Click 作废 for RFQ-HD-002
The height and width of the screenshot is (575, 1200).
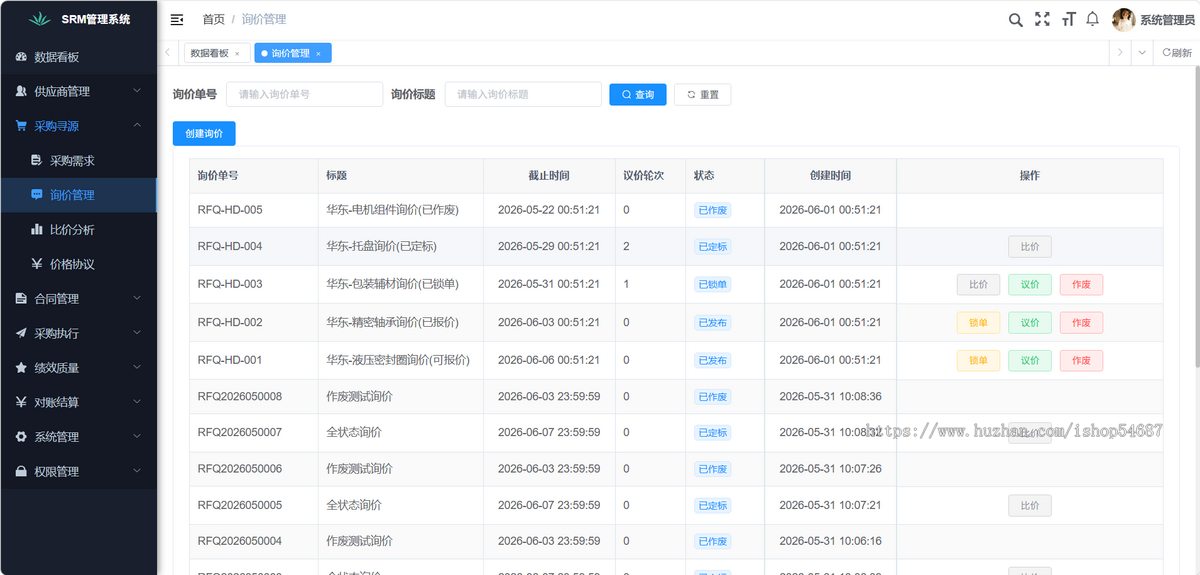point(1081,322)
